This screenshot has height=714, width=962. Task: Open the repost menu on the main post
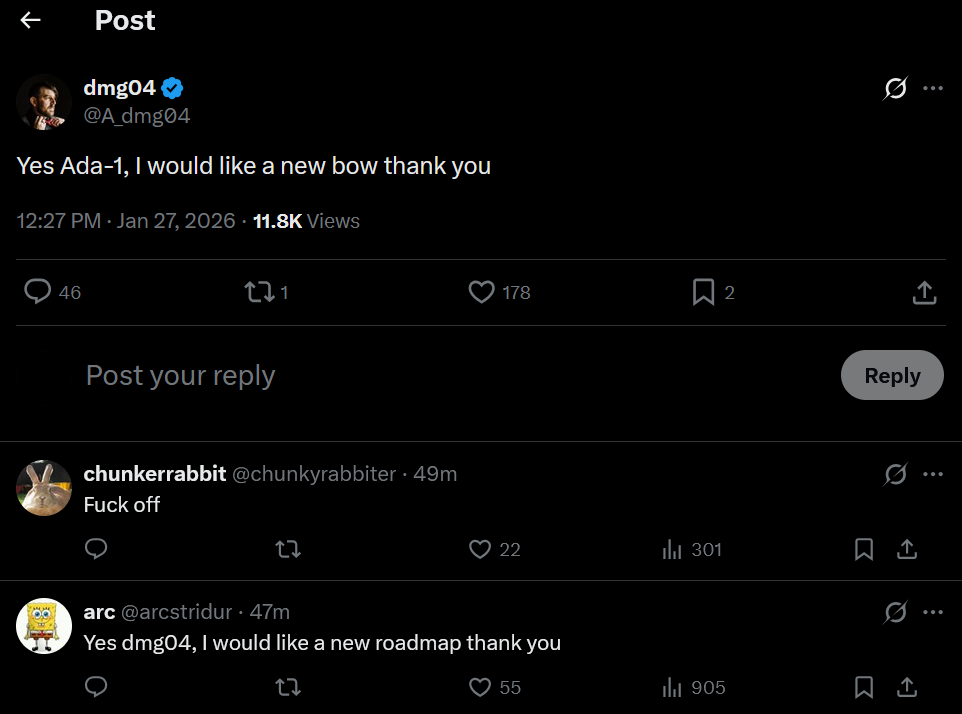pyautogui.click(x=260, y=292)
